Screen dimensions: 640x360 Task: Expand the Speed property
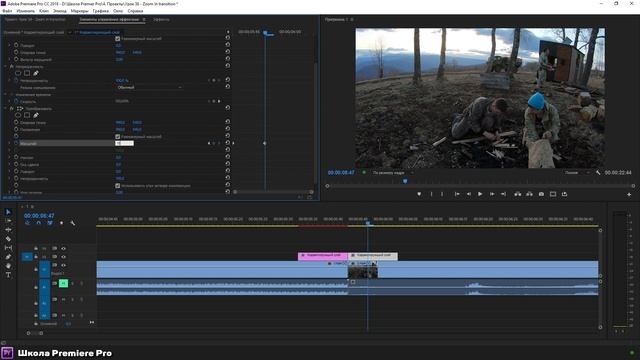pyautogui.click(x=9, y=101)
